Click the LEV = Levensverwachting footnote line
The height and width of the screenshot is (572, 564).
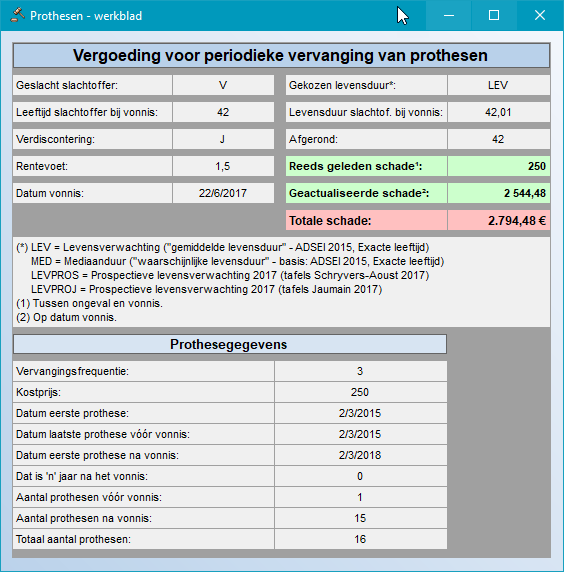(223, 247)
